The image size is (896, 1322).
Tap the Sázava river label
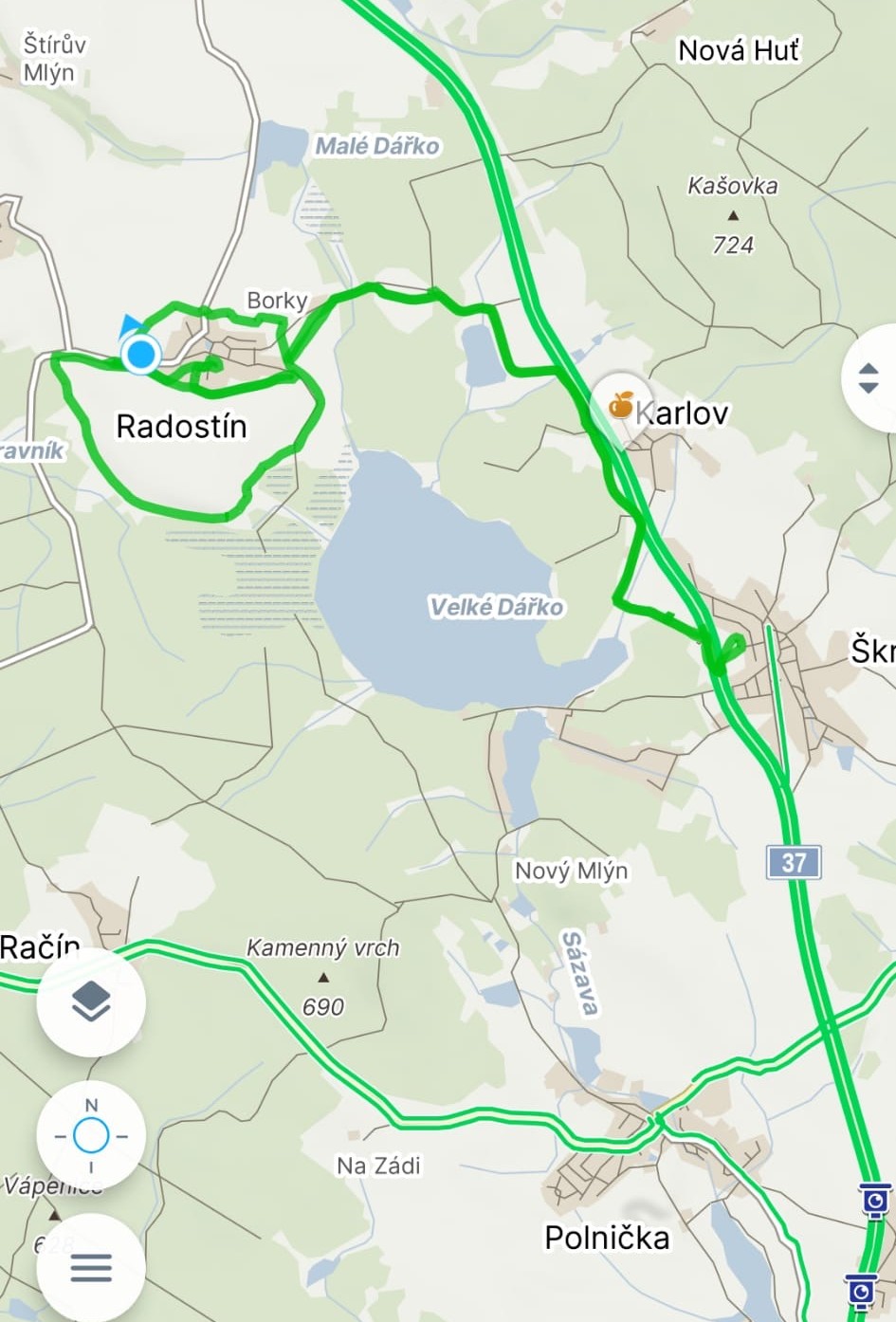click(x=579, y=973)
